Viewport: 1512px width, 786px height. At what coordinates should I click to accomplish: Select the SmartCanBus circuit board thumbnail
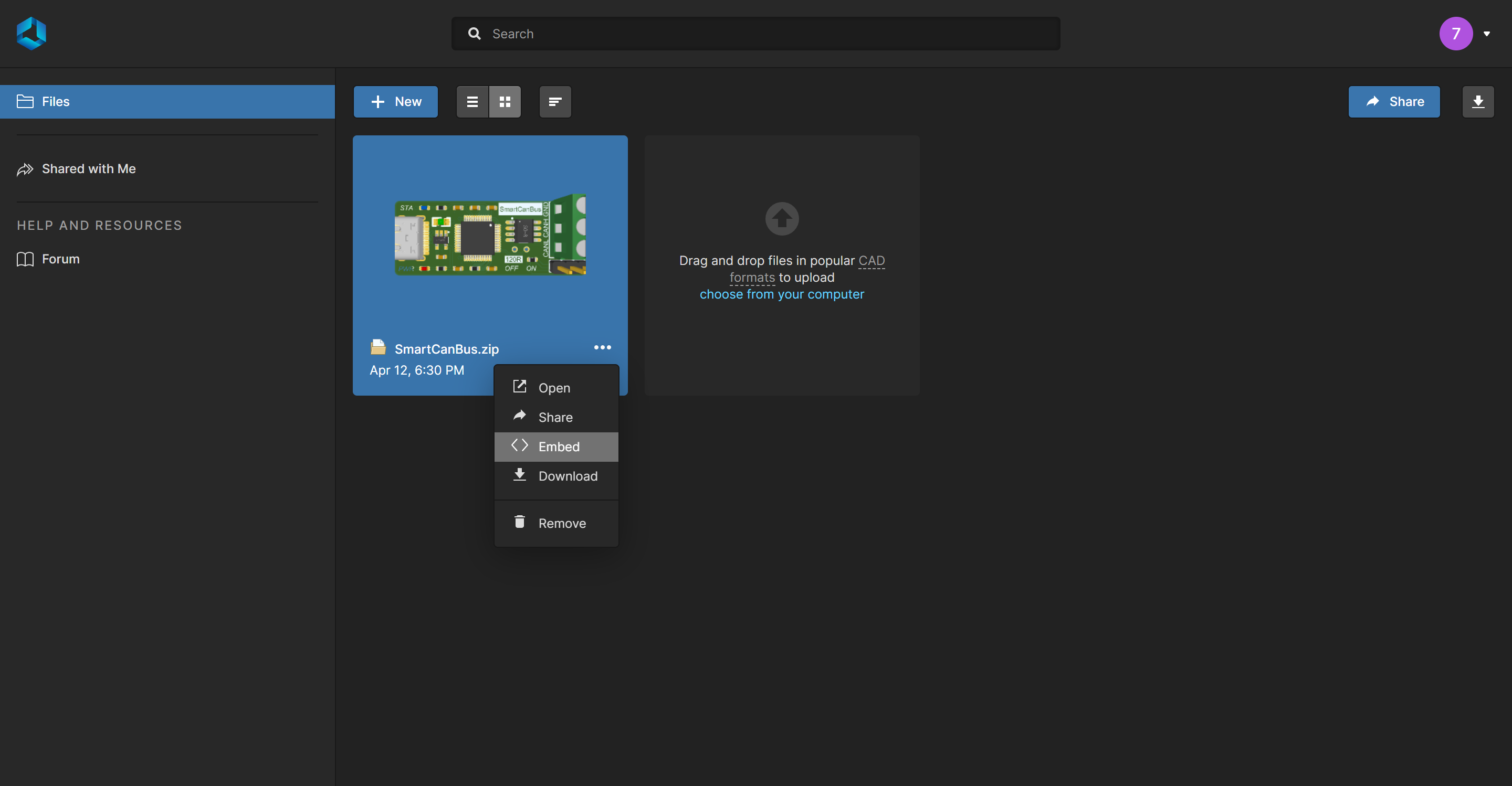[490, 235]
